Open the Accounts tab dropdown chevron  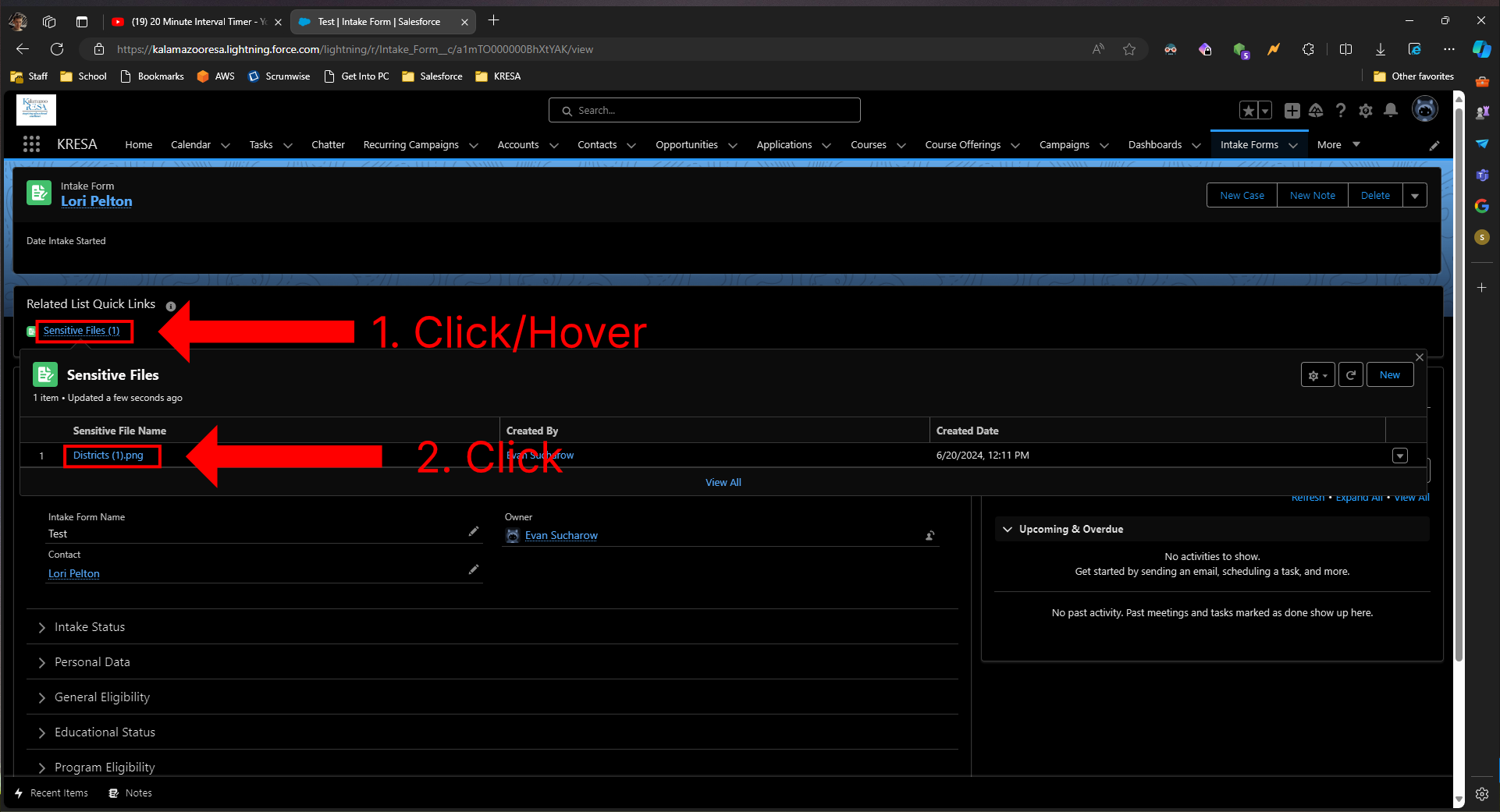pos(554,145)
